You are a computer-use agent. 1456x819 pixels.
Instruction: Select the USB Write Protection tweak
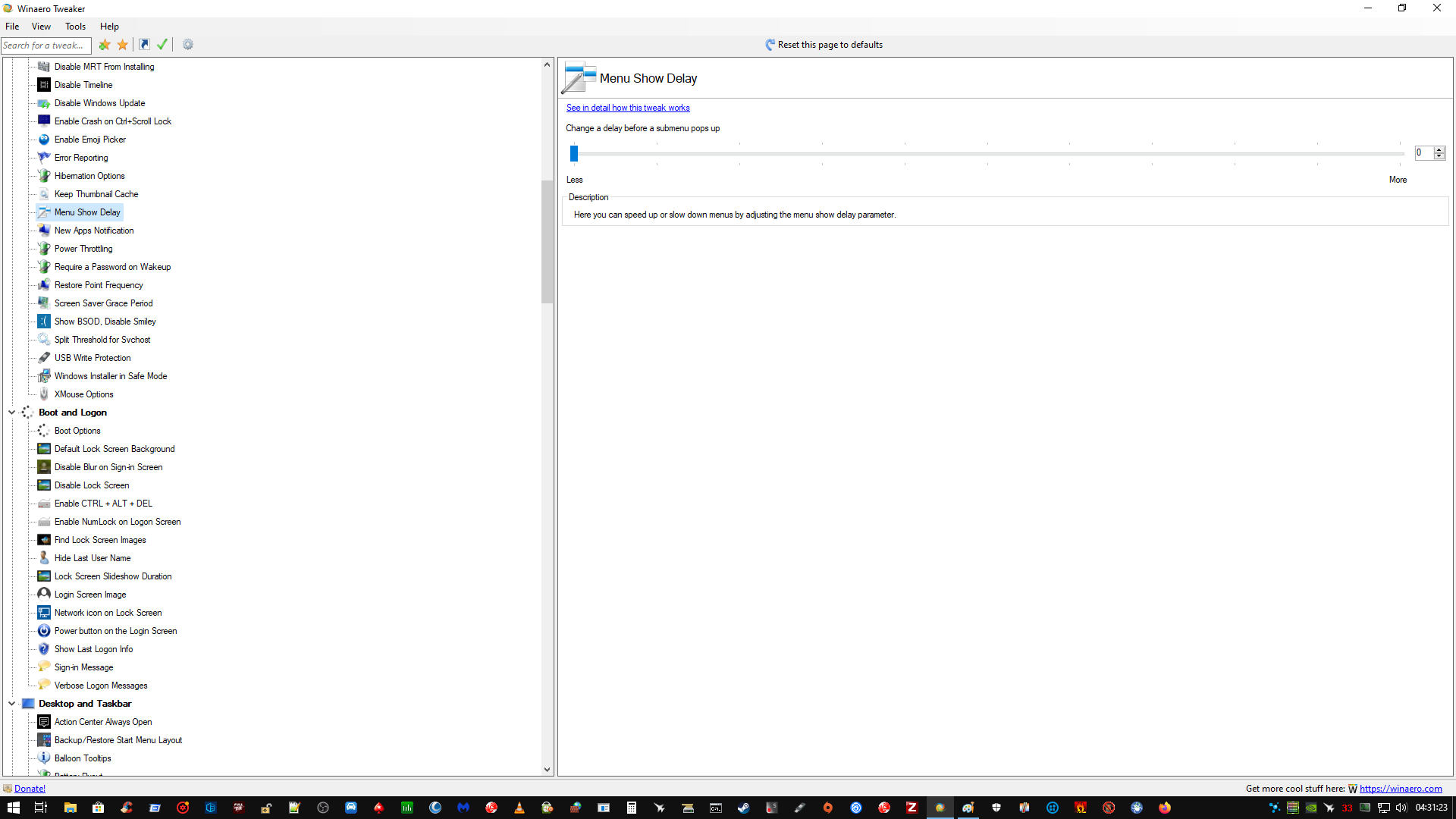[93, 358]
